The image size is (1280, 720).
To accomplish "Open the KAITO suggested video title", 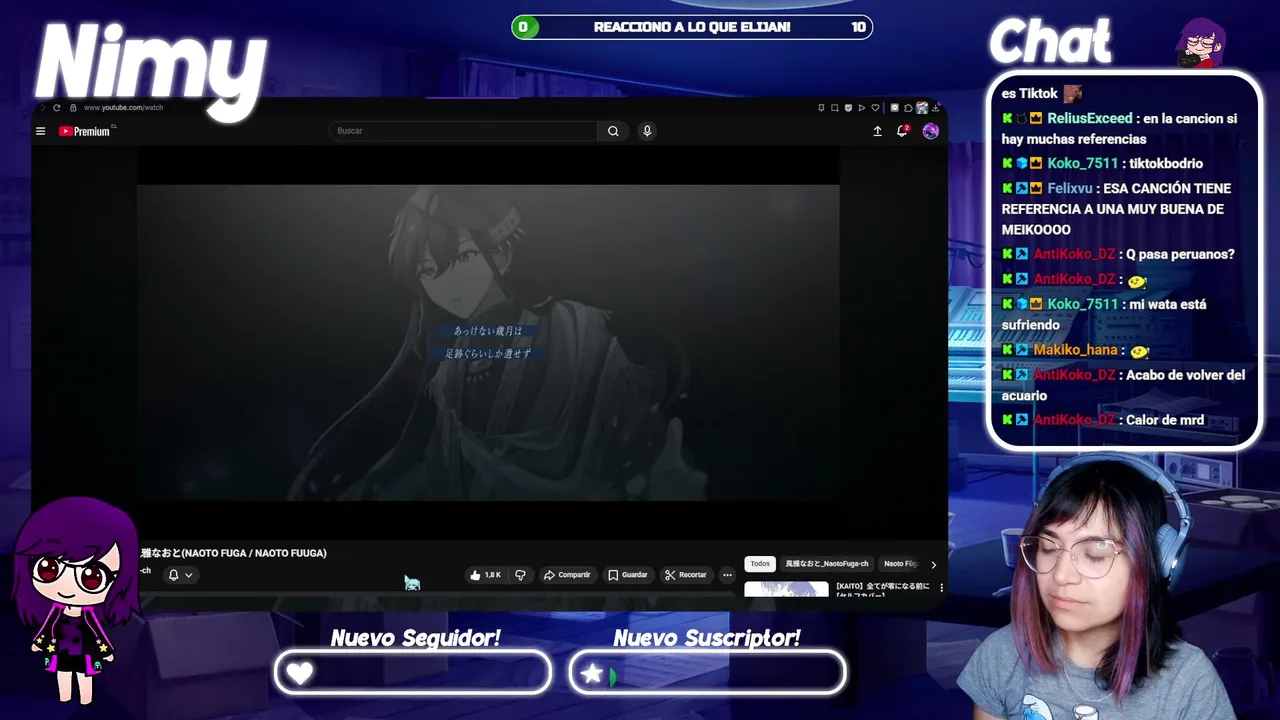I will [x=883, y=588].
